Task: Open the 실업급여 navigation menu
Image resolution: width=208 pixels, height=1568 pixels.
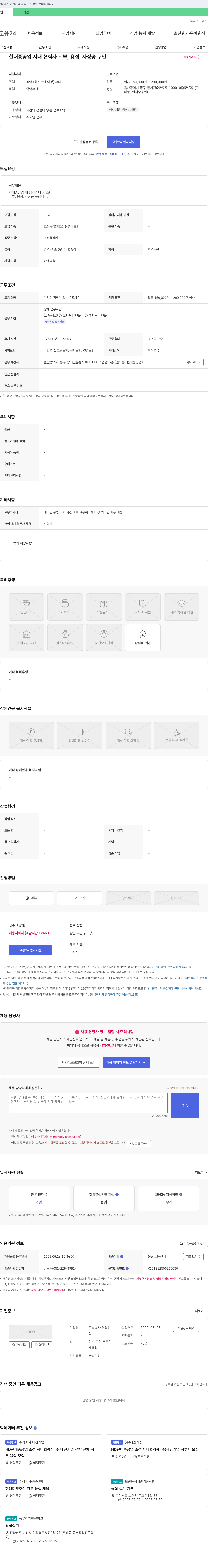Action: click(x=103, y=33)
